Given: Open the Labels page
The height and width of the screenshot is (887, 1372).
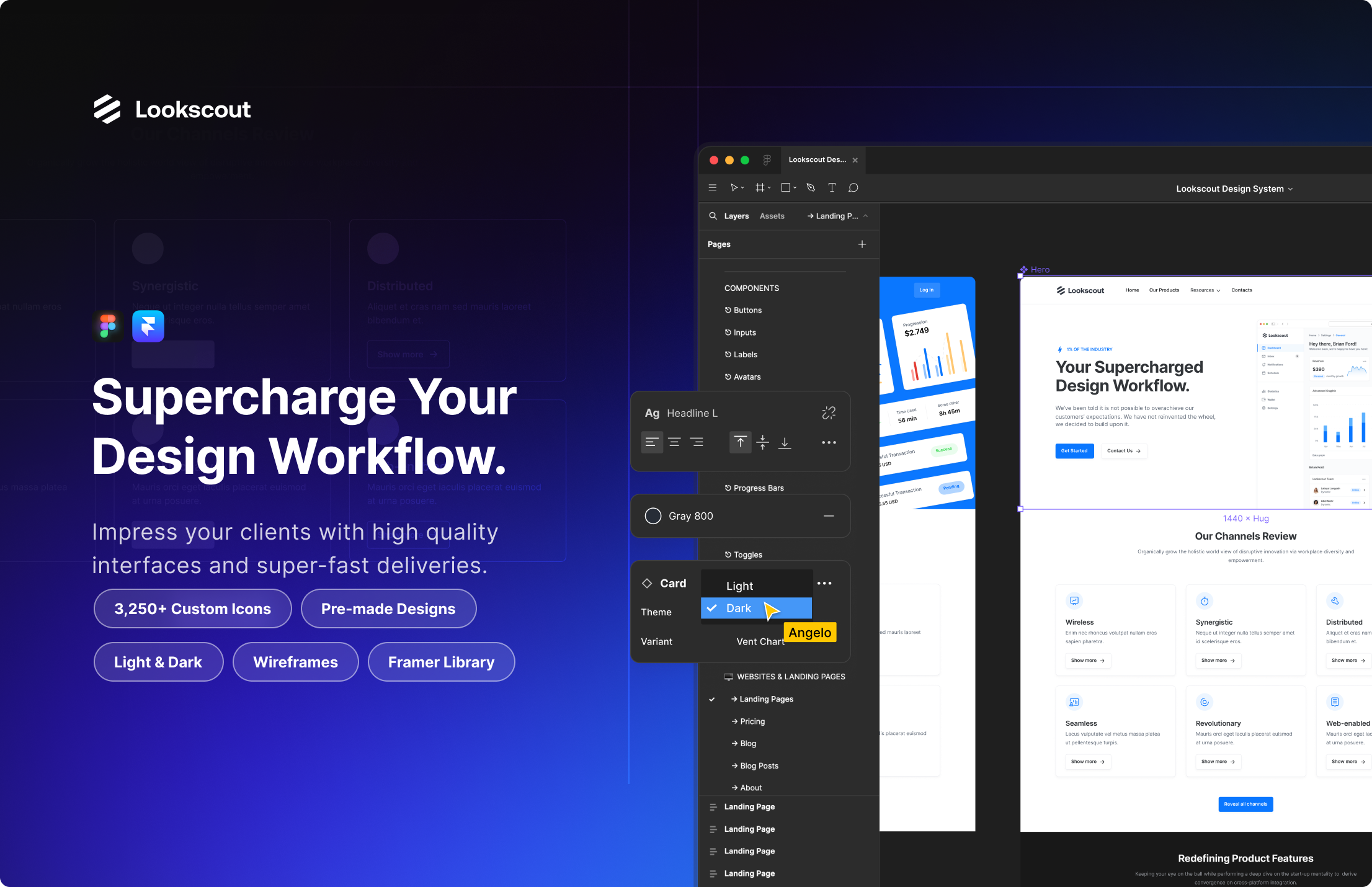Looking at the screenshot, I should click(x=741, y=355).
